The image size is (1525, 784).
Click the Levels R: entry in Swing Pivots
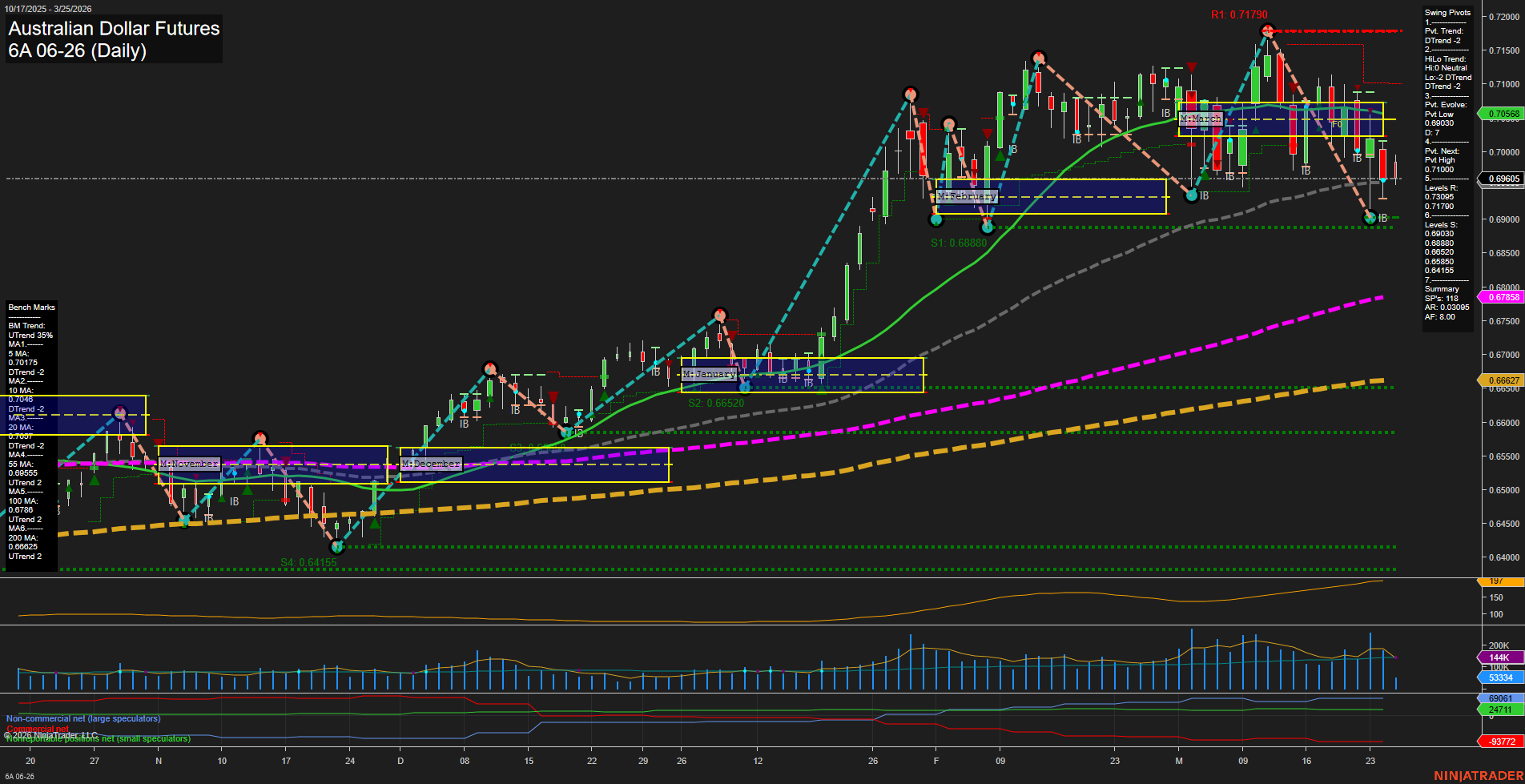1441,188
